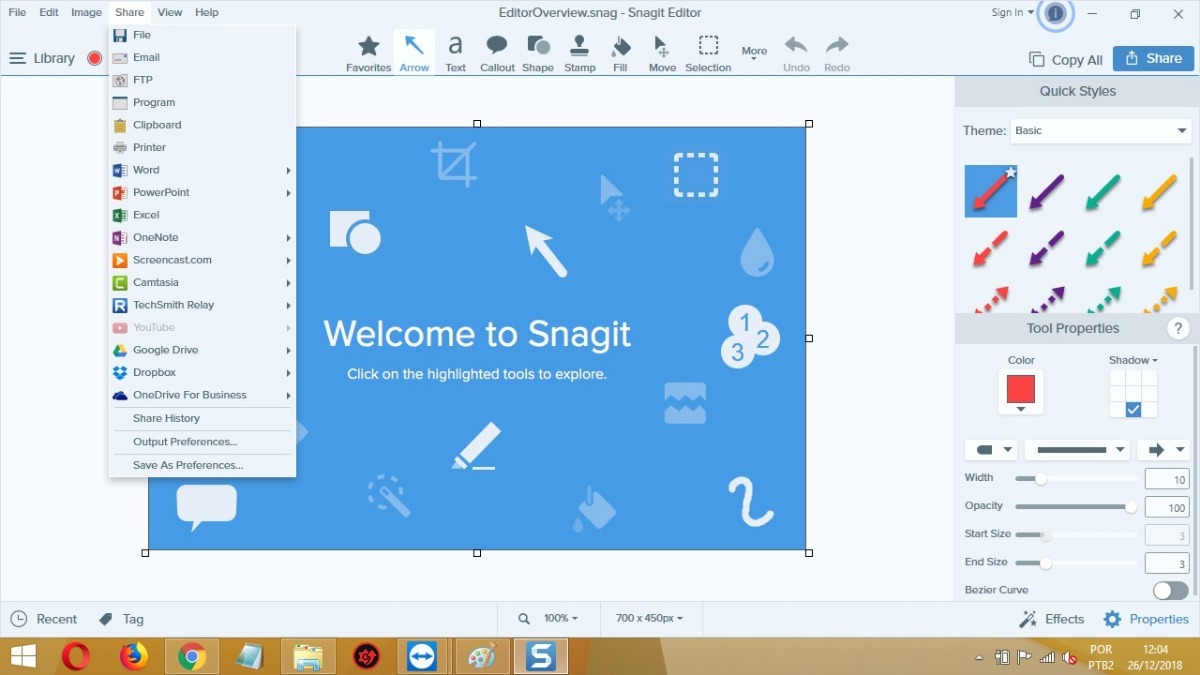
Task: Open the arrow end cap dropdown
Action: pyautogui.click(x=1164, y=450)
